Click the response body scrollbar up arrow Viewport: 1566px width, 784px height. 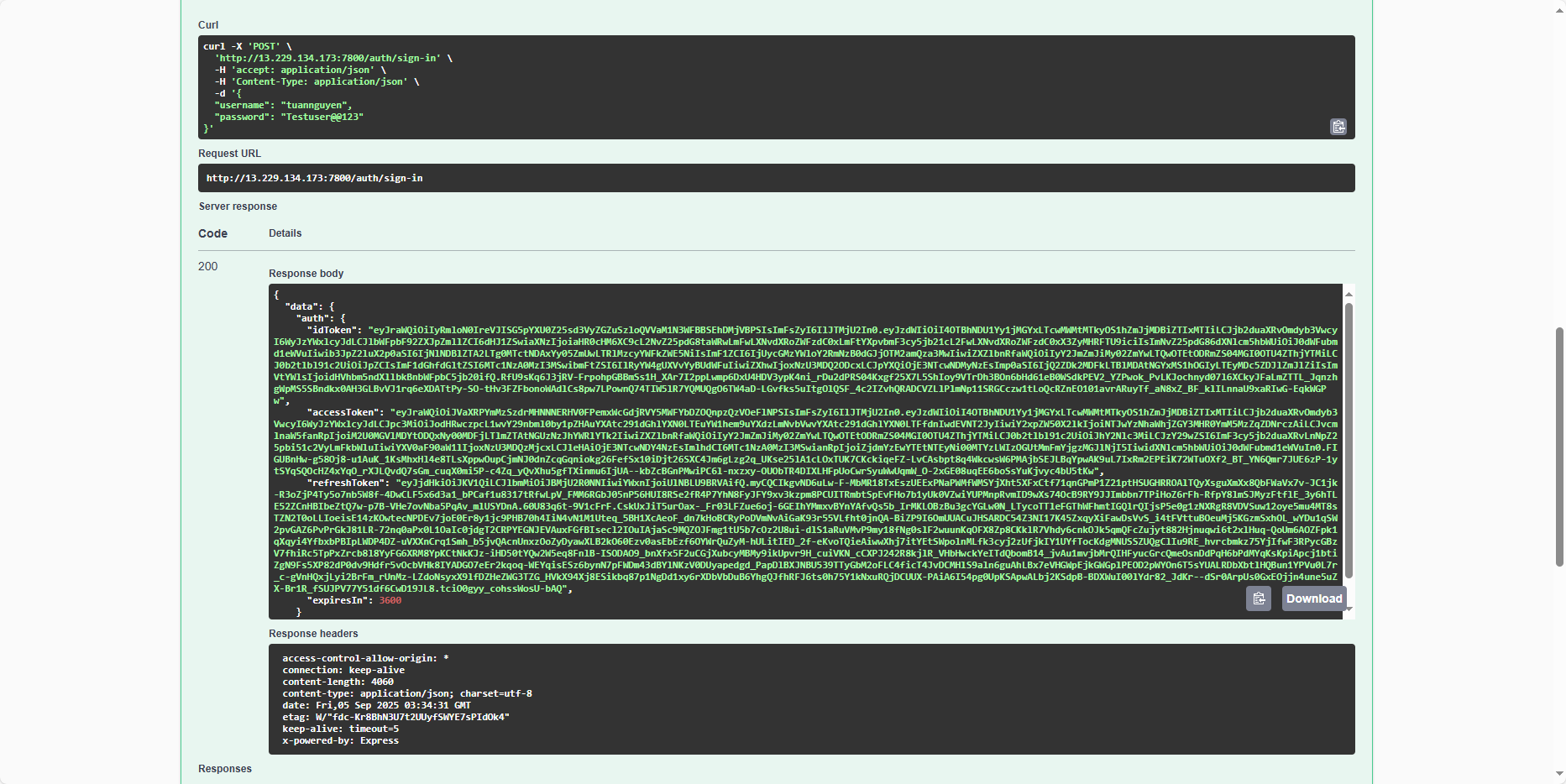coord(1349,294)
